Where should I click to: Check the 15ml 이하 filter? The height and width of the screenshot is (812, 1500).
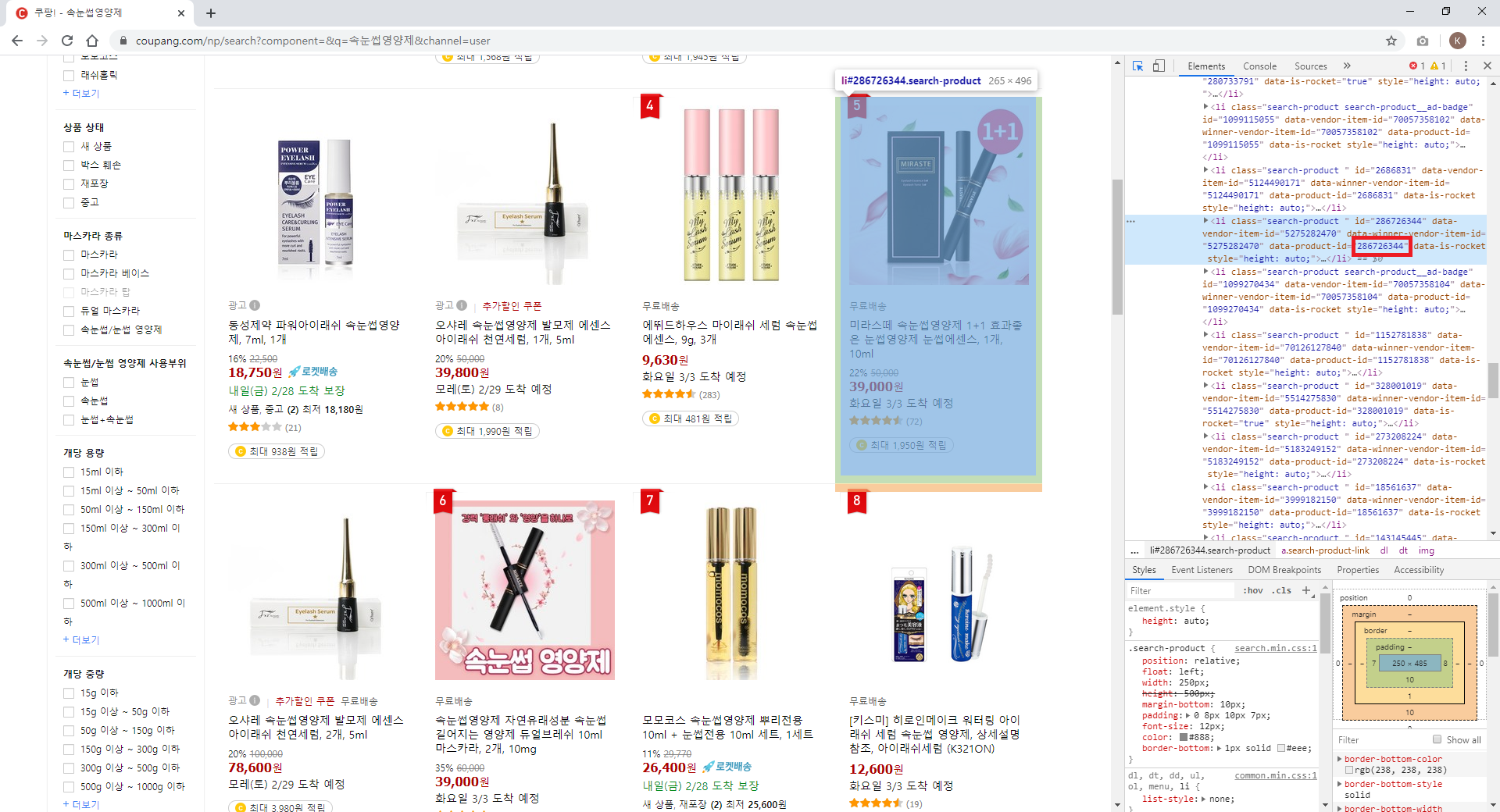point(69,472)
